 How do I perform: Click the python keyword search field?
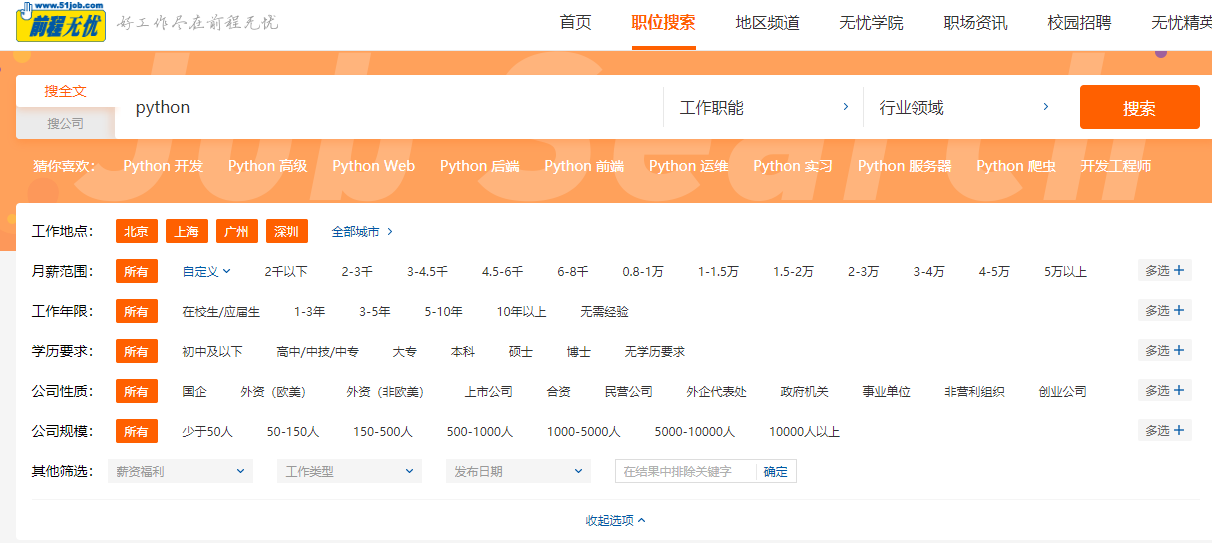pos(390,107)
